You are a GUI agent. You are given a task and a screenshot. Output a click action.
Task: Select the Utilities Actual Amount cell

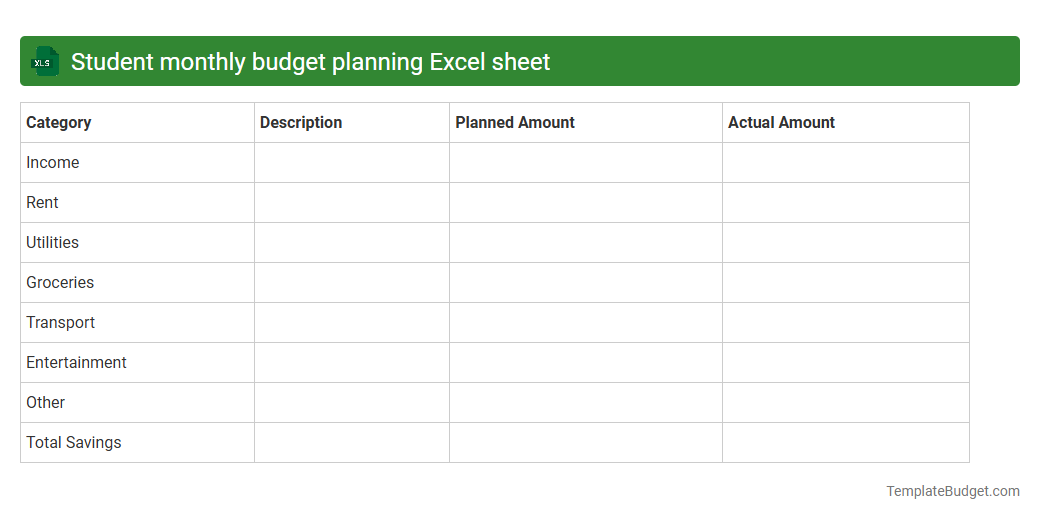coord(846,243)
